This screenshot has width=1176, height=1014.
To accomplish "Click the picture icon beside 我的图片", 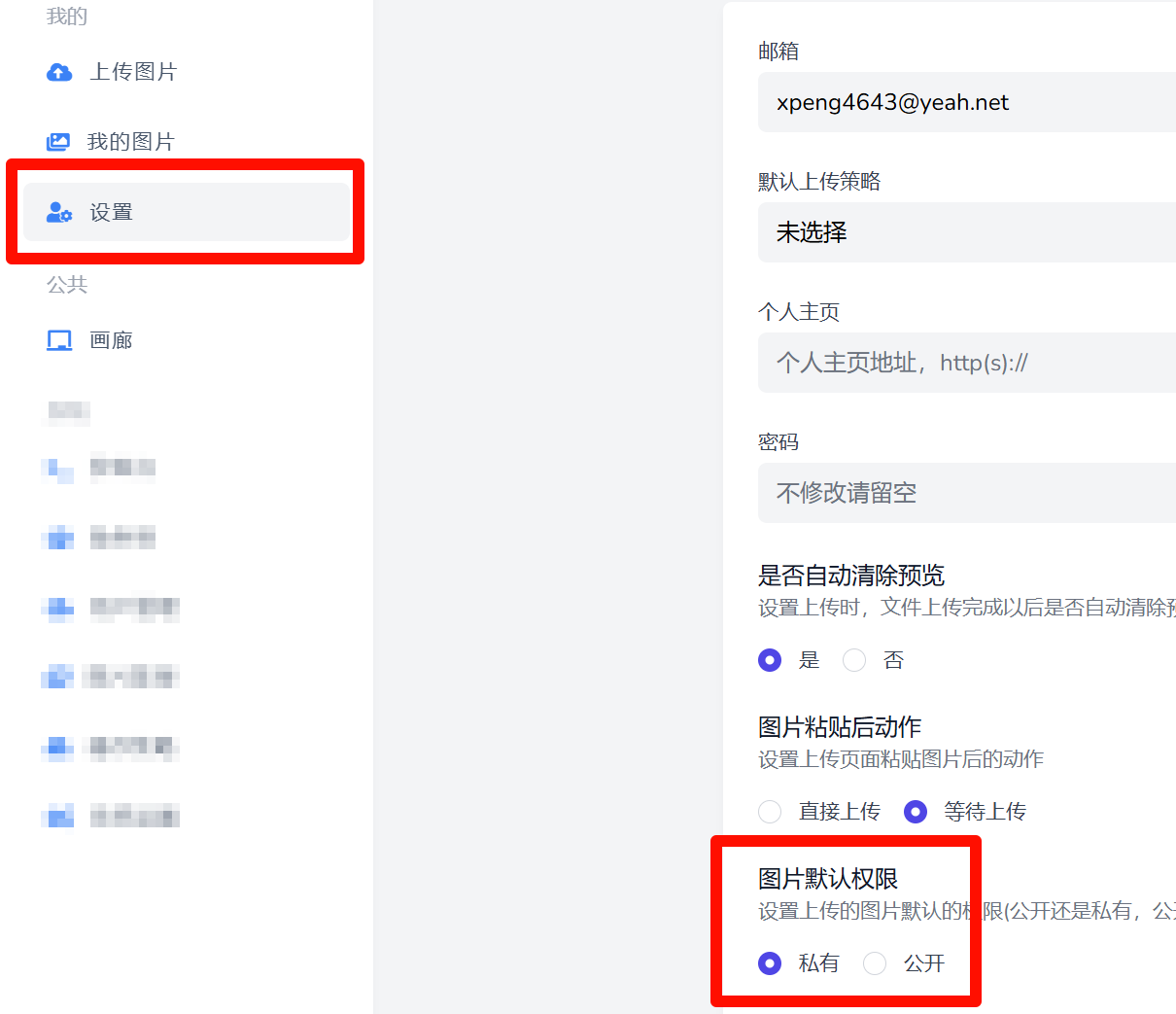I will coord(58,142).
